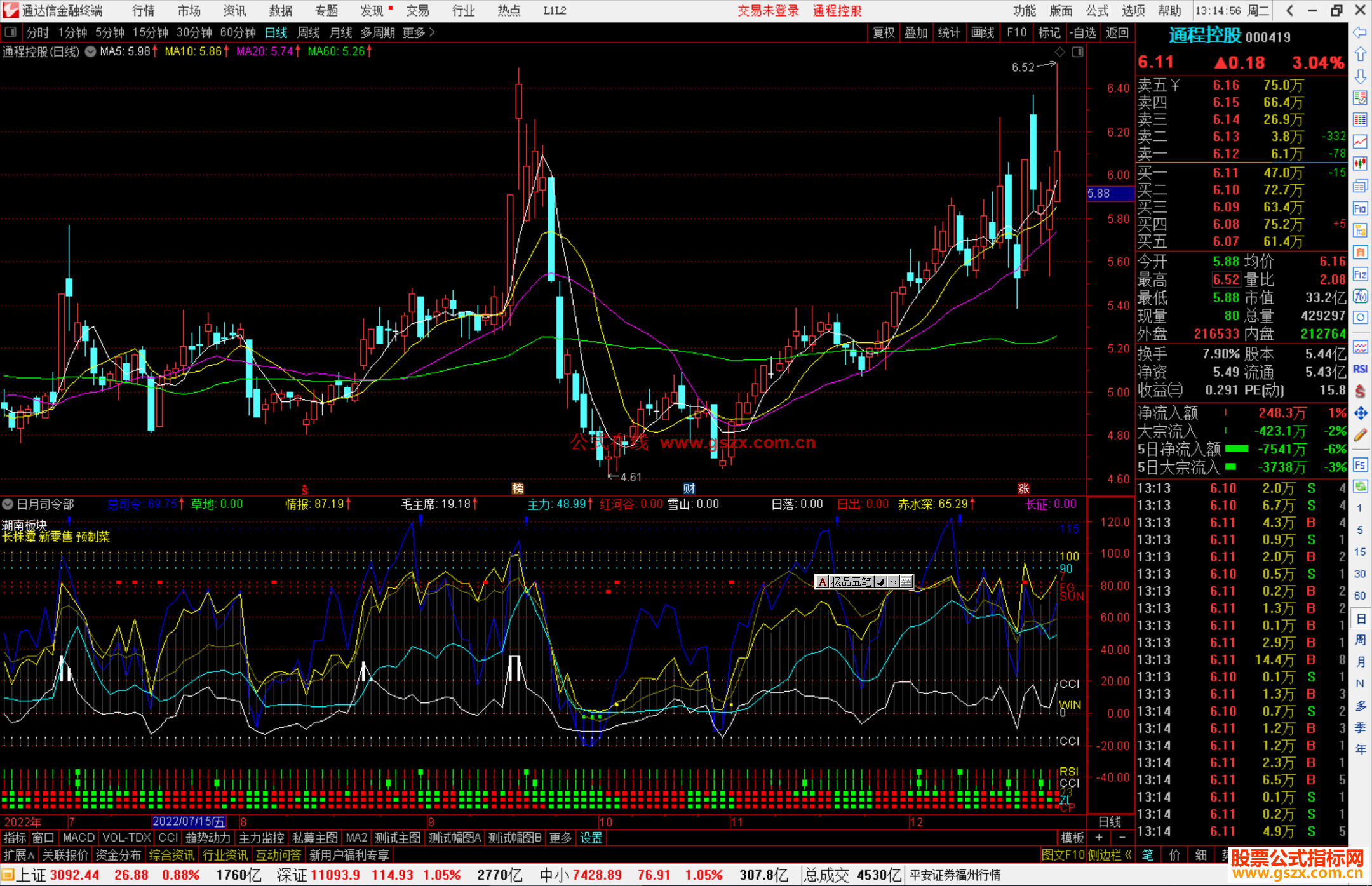Click the F12 trading sidebar icon

point(1360,274)
